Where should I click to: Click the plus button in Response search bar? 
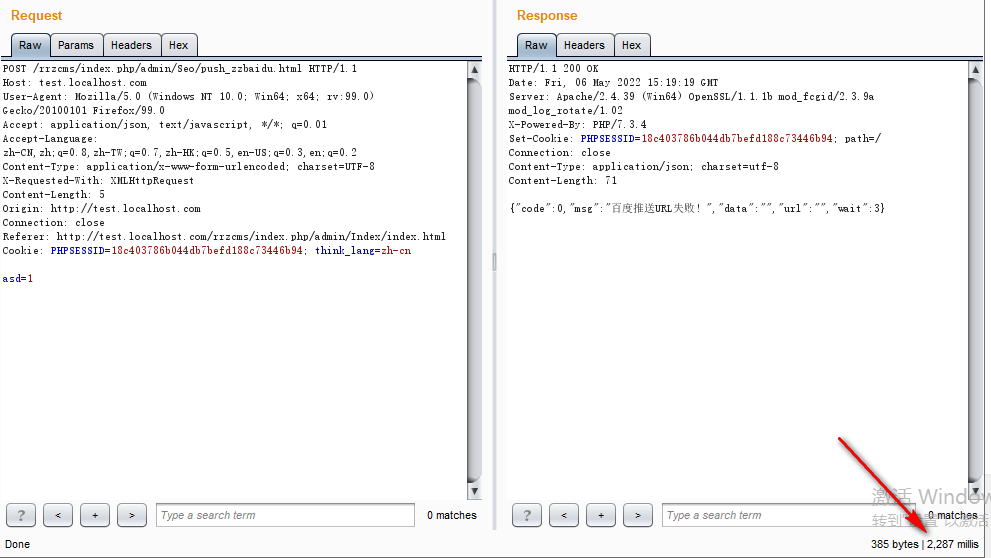coord(601,515)
